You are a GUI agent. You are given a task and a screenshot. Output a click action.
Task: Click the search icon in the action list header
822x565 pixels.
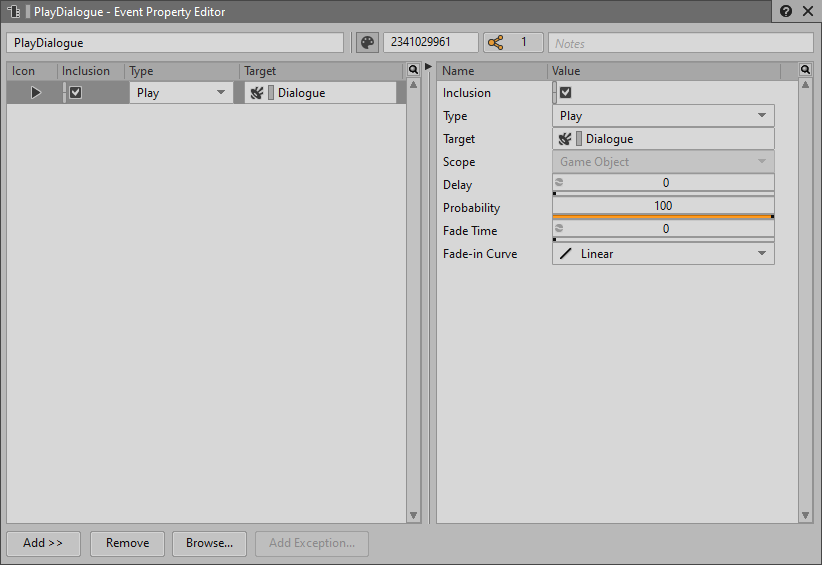point(413,71)
